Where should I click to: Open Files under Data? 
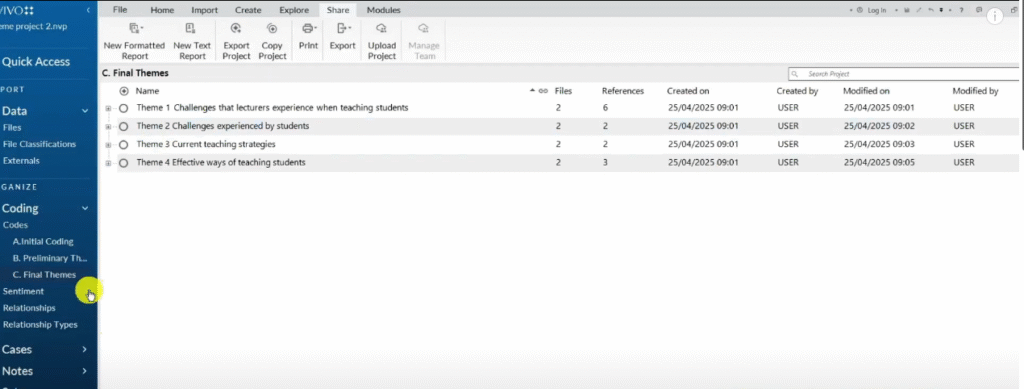[x=12, y=128]
